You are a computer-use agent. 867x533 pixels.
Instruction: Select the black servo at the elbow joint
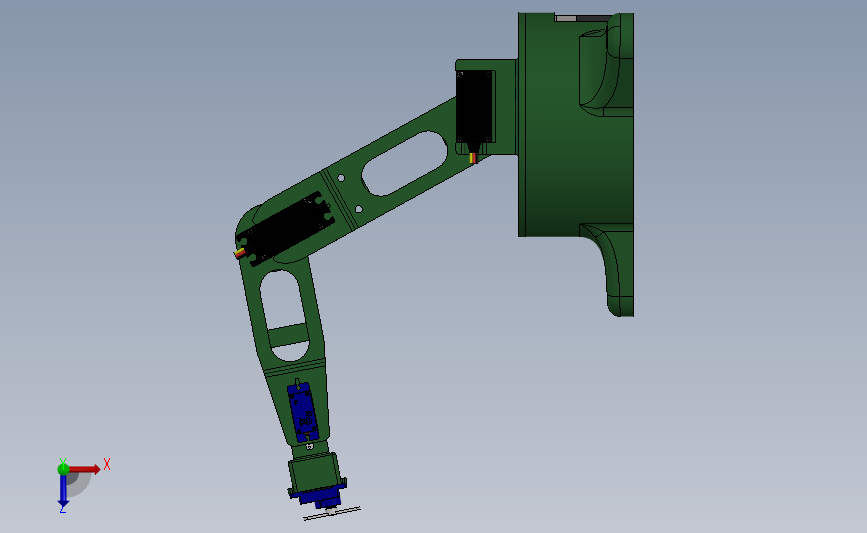tap(285, 228)
